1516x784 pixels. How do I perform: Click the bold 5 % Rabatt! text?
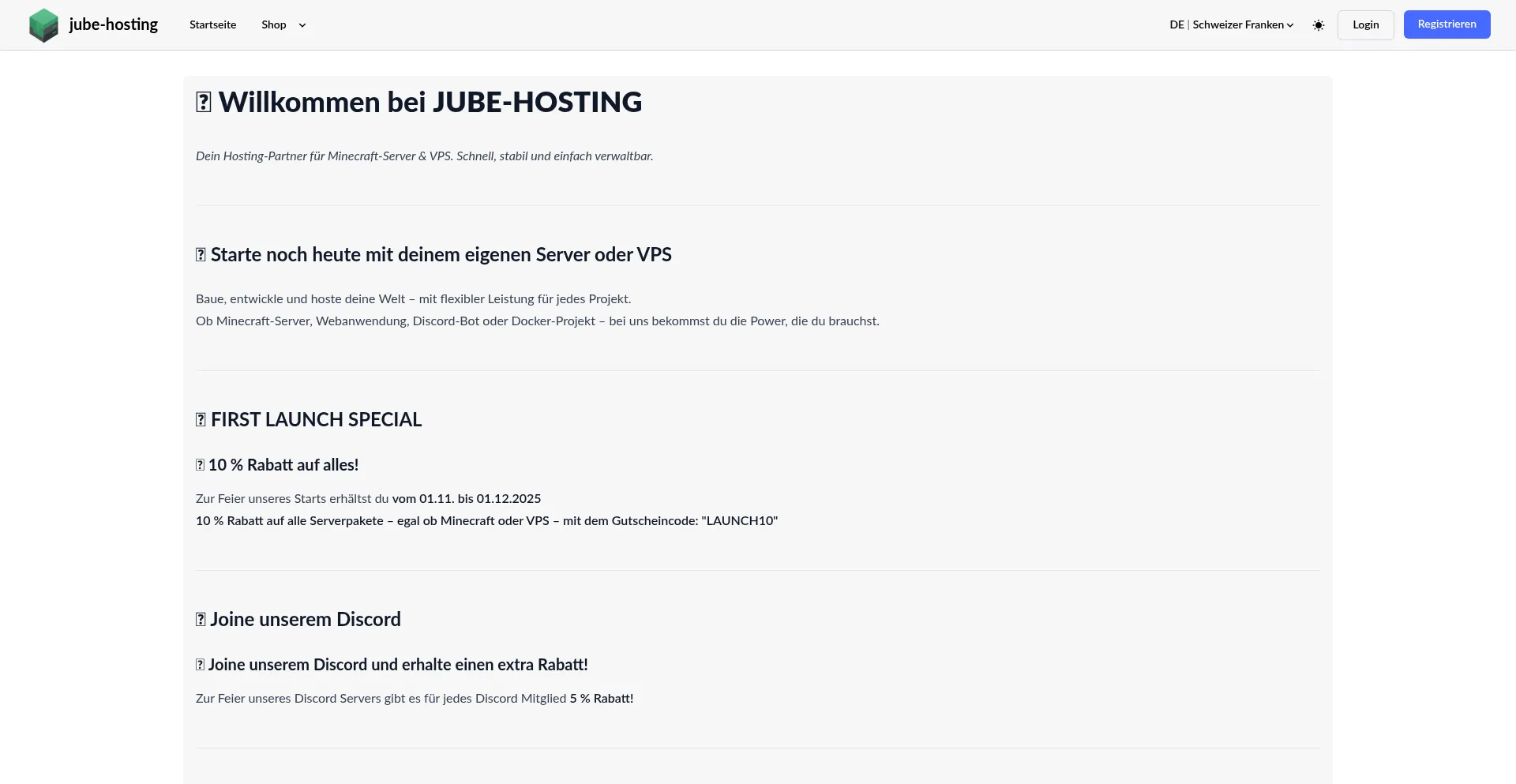tap(601, 699)
